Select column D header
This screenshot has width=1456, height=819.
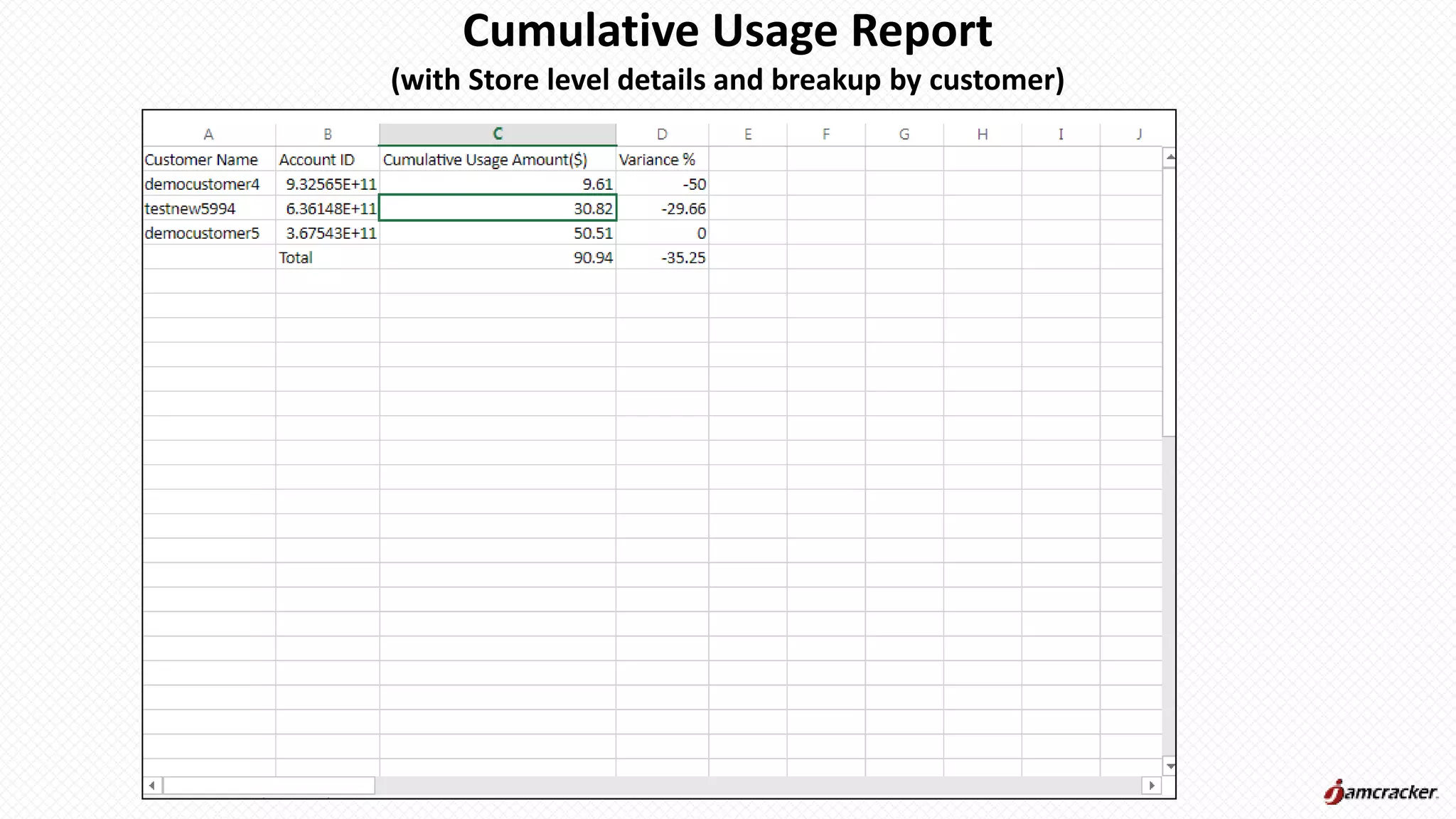click(663, 134)
